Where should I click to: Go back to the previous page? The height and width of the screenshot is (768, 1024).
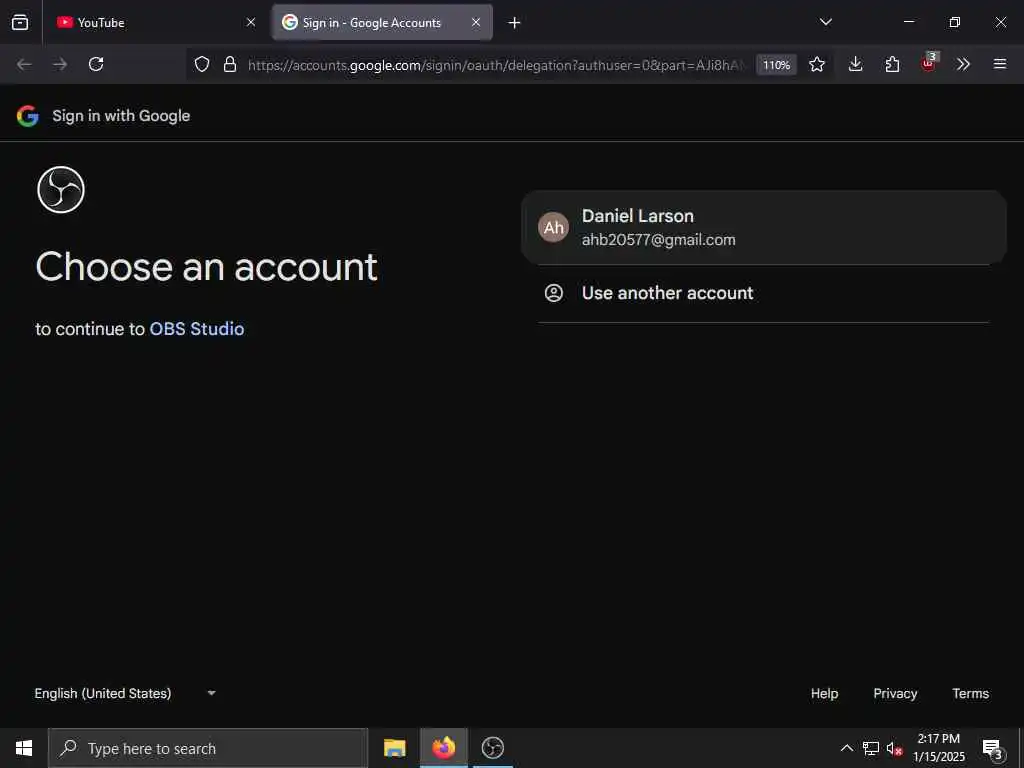[x=24, y=64]
